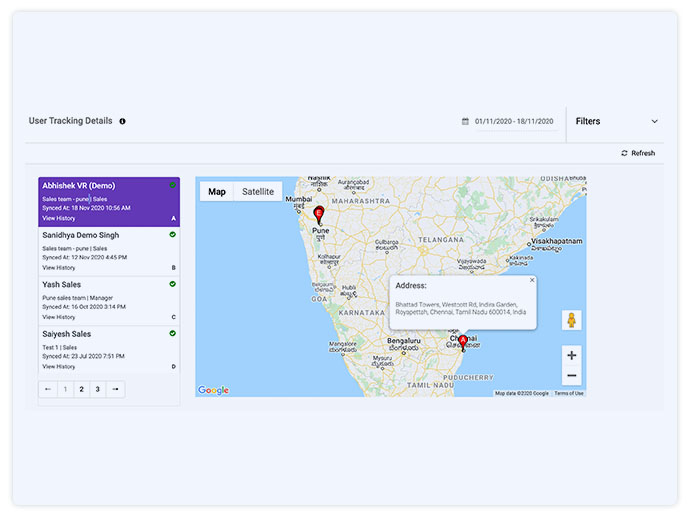Screen dimensions: 689x517
Task: Click the User Tracking Details heading
Action: click(x=70, y=121)
